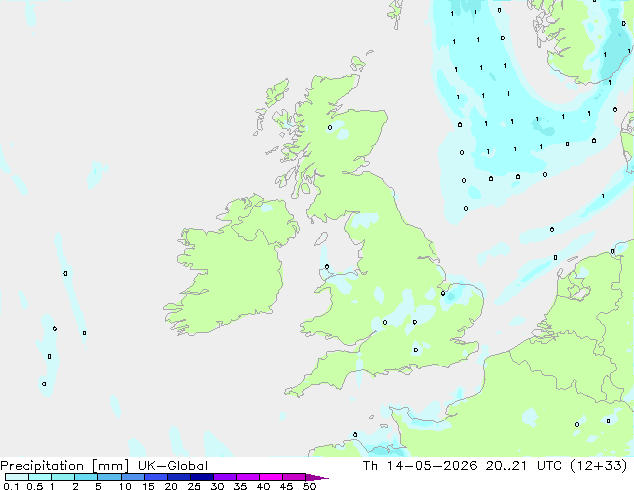Click the above-50 mm arrow end of legend
This screenshot has height=490, width=634.
tap(317, 477)
